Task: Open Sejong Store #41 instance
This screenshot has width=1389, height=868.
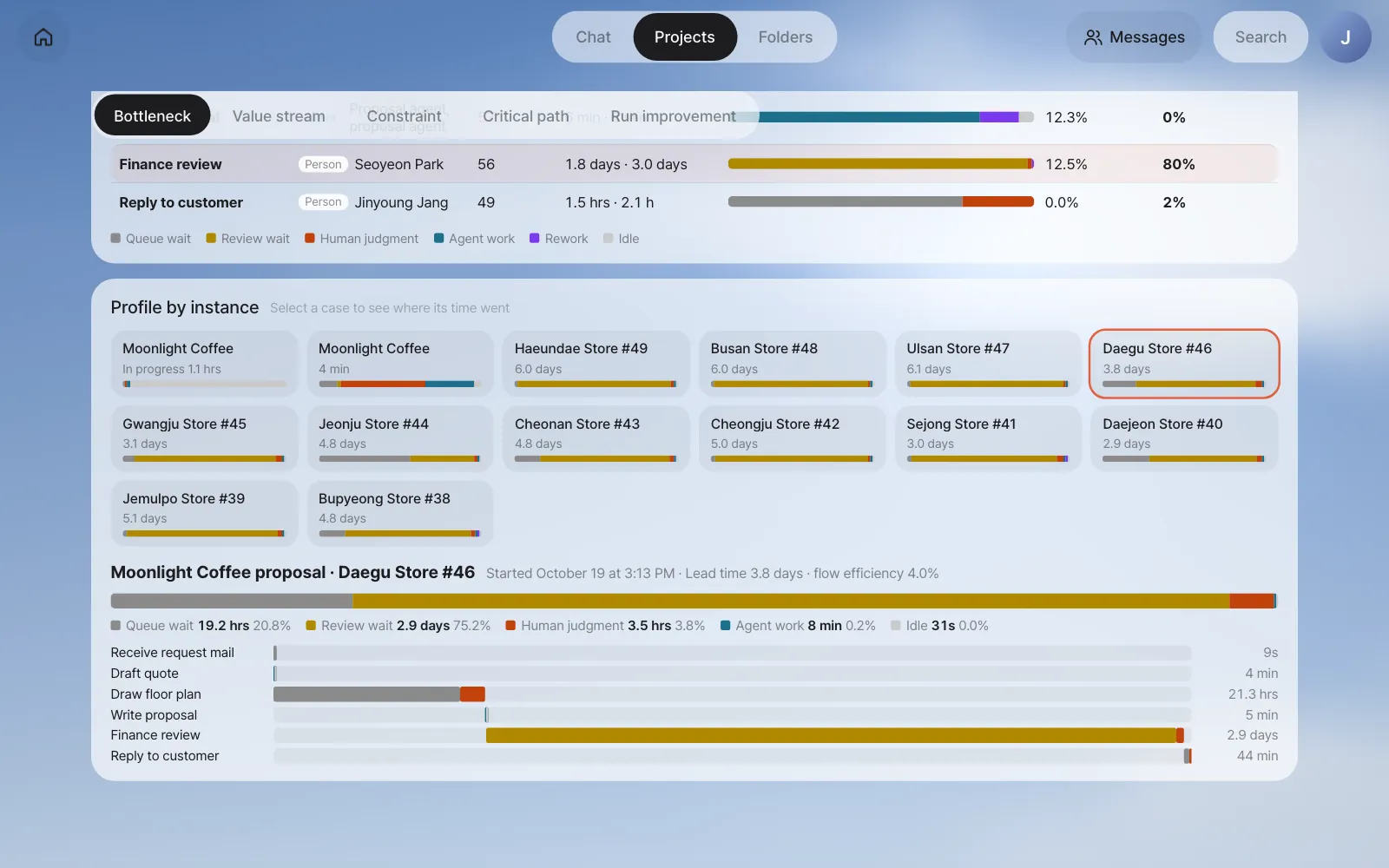Action: click(988, 438)
